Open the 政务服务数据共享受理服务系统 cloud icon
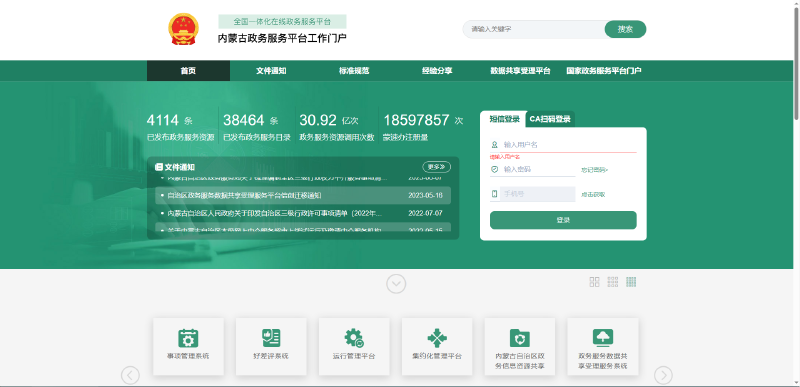Screen dimensions: 800x387 tap(603, 338)
